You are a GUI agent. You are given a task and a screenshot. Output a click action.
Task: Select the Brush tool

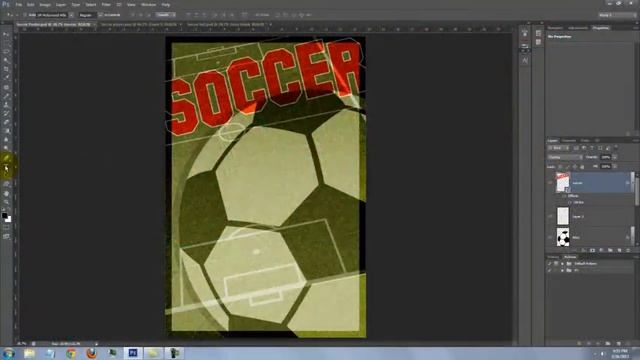click(x=6, y=96)
